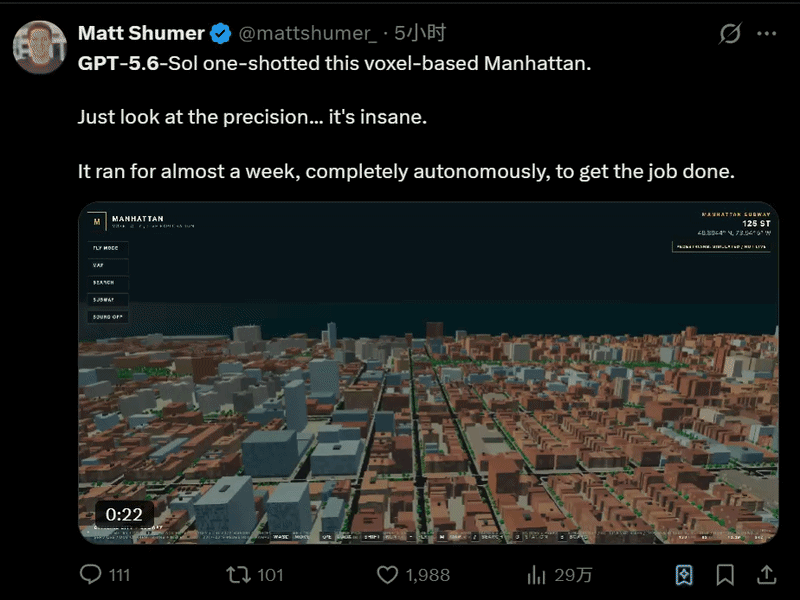Click the repost arrows icon
This screenshot has height=600, width=800.
pyautogui.click(x=238, y=575)
